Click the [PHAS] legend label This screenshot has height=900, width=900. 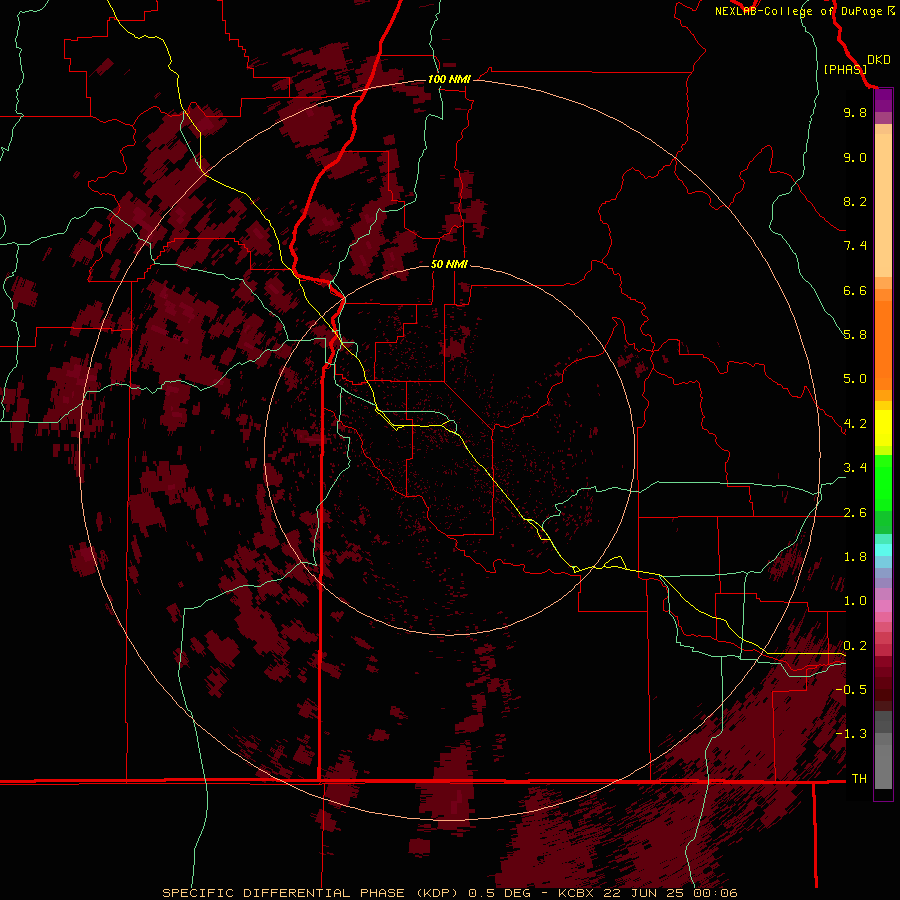(x=845, y=69)
